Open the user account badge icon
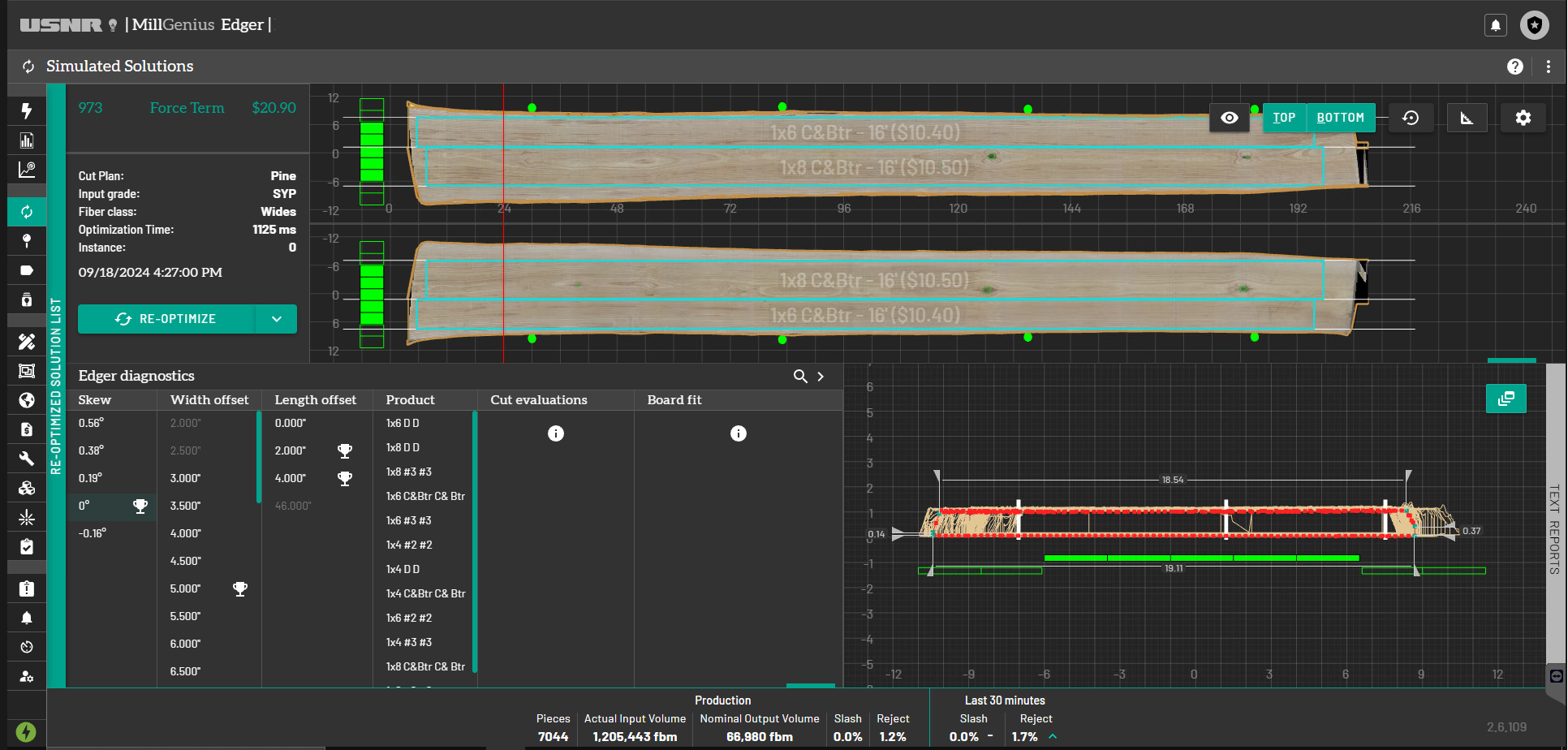 click(1535, 25)
